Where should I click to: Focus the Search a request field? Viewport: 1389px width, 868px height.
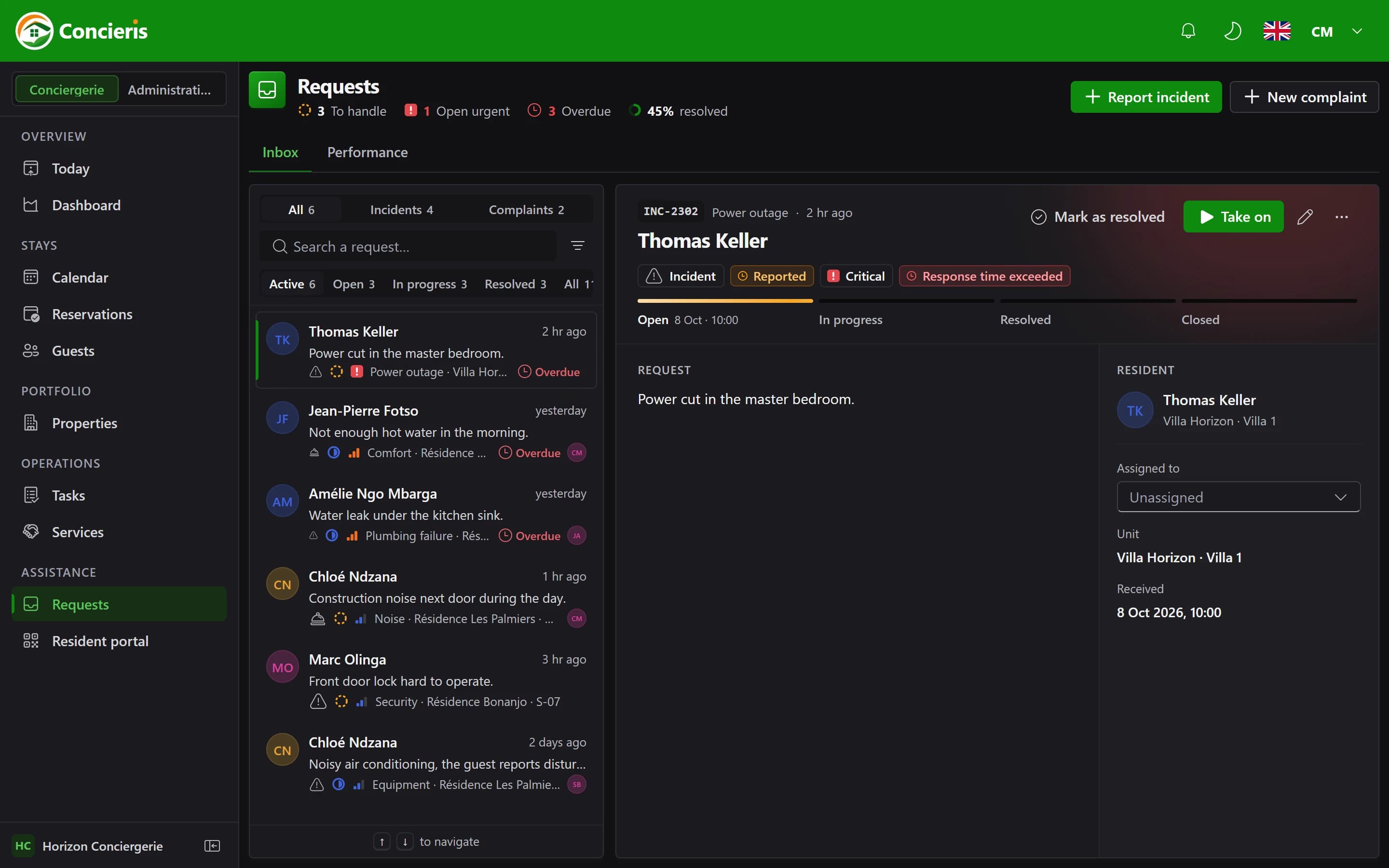tap(408, 246)
